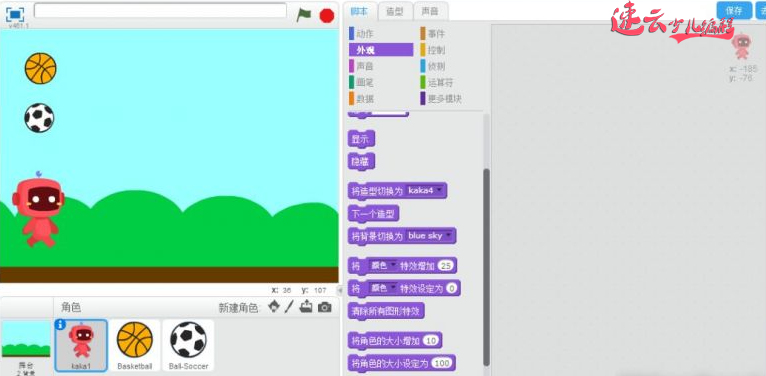Click the 隐藏 block

click(x=361, y=161)
